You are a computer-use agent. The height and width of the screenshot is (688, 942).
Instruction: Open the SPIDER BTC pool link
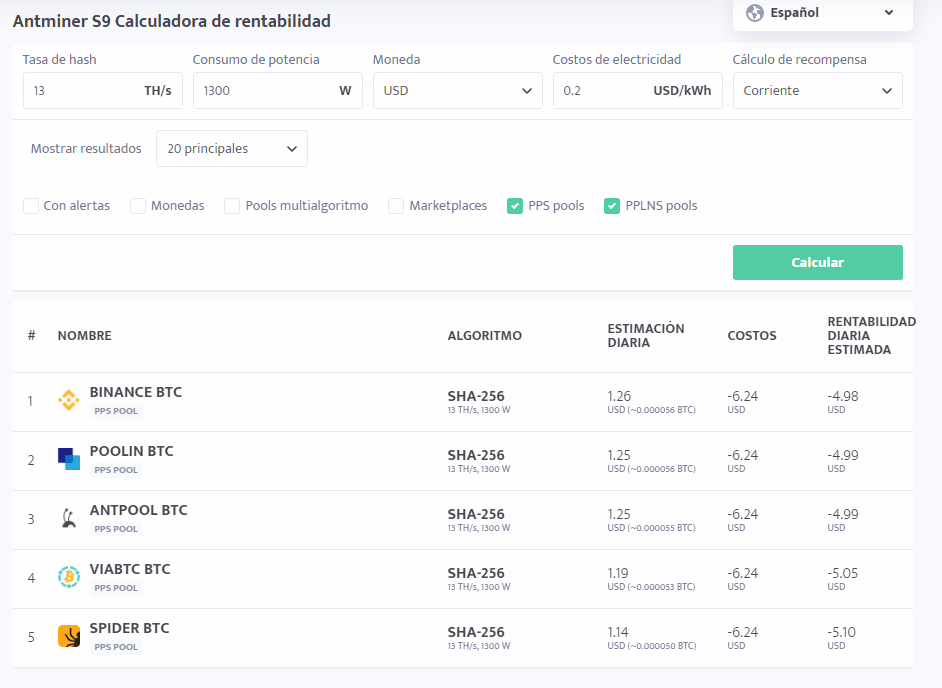(130, 627)
